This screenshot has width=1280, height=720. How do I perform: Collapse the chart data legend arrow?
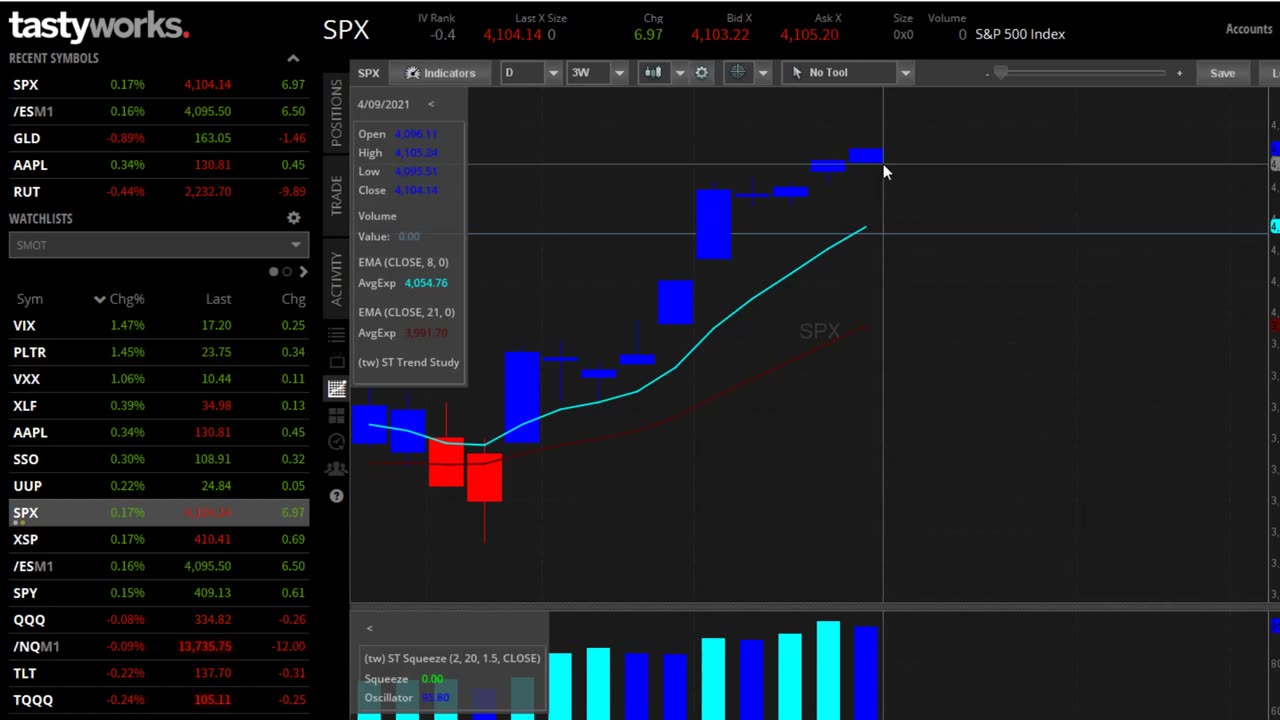pyautogui.click(x=431, y=104)
